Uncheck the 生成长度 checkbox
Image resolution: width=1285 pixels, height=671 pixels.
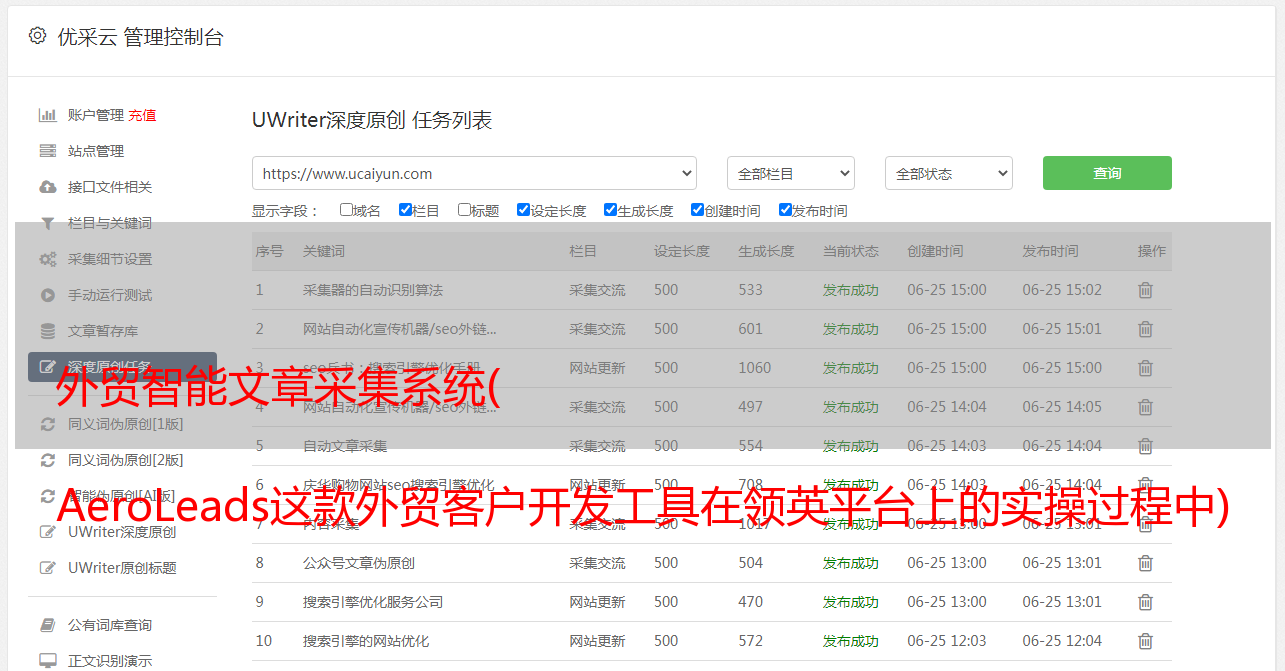pyautogui.click(x=610, y=210)
